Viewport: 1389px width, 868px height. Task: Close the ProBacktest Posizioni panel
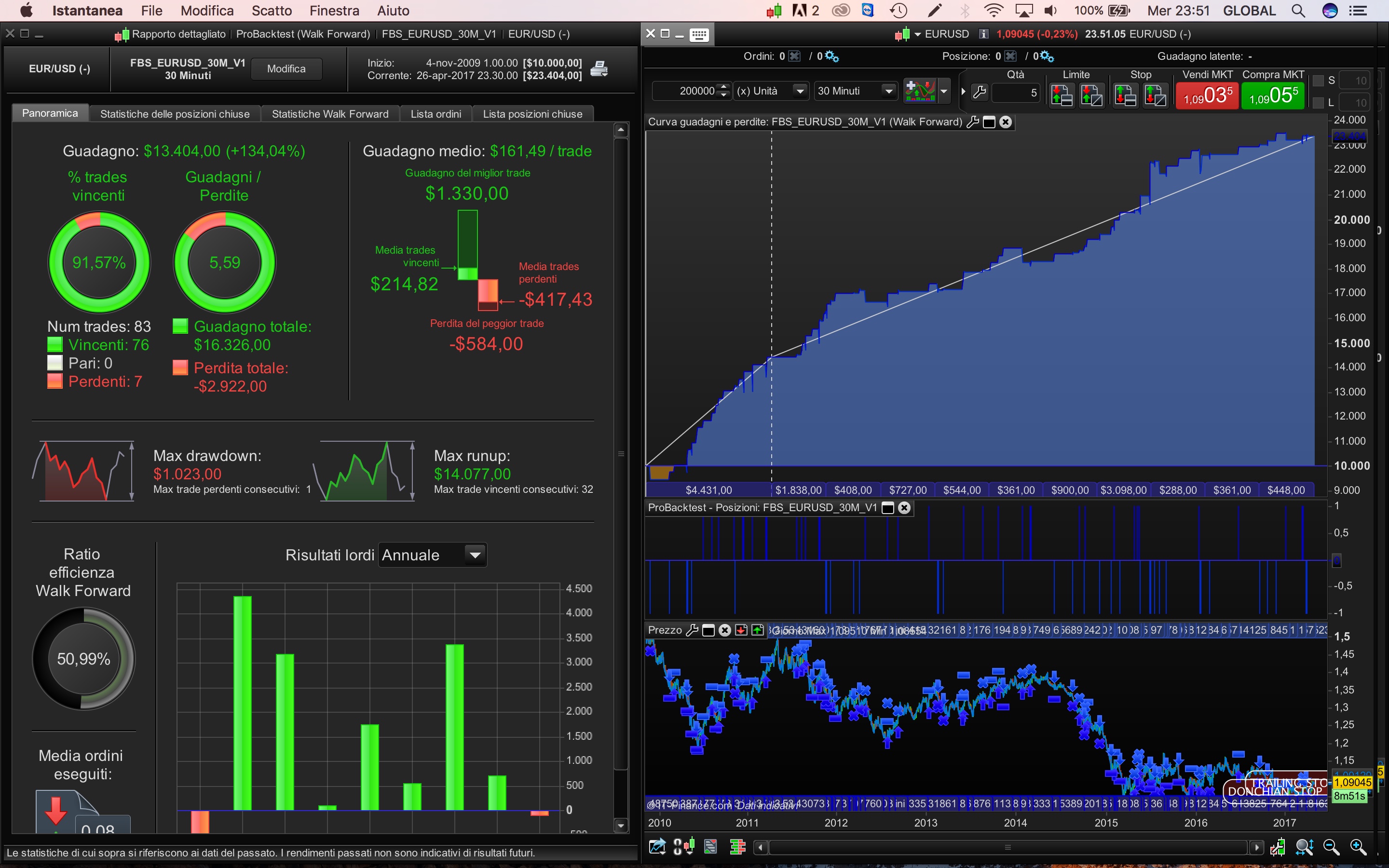(x=904, y=507)
